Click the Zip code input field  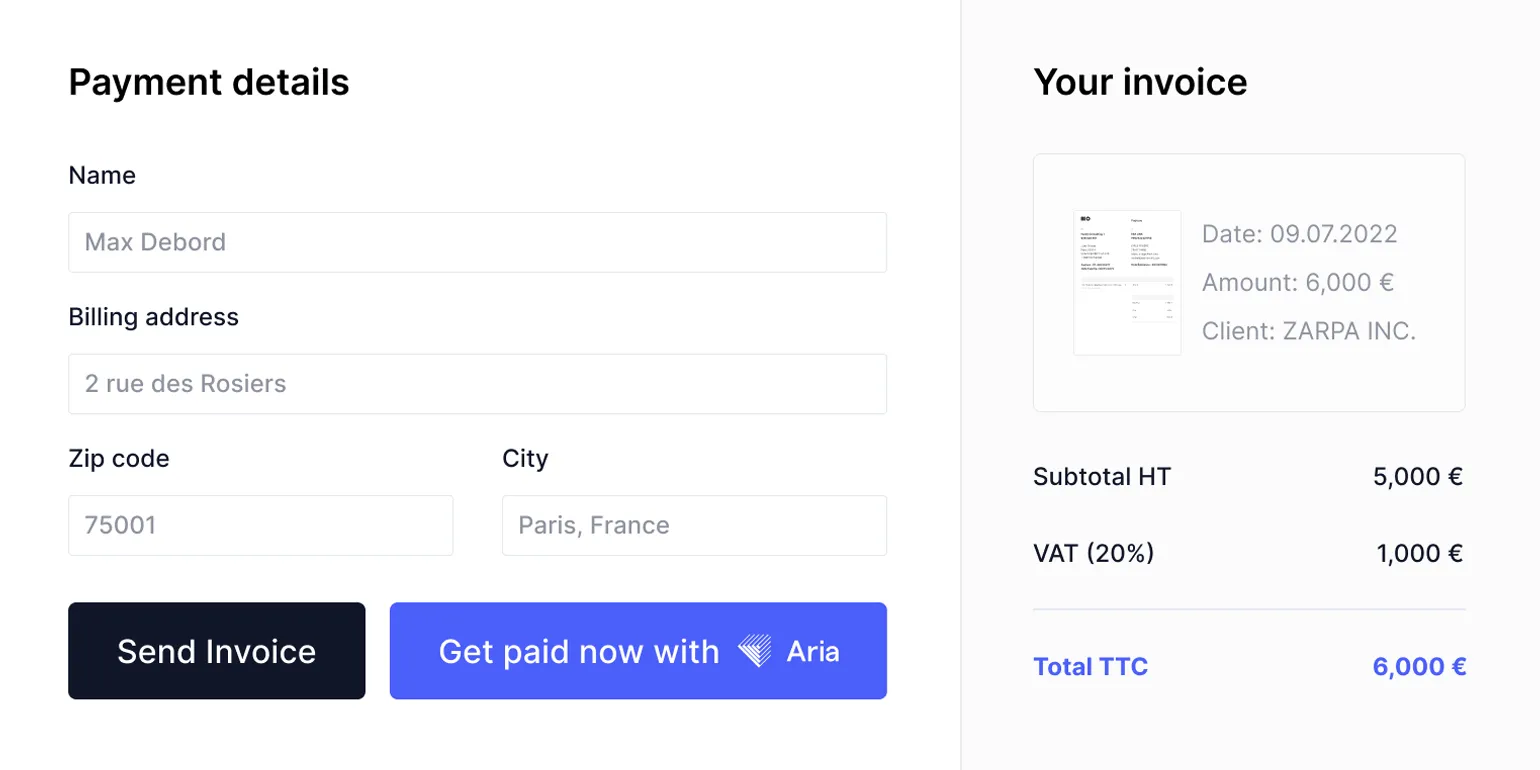[260, 525]
